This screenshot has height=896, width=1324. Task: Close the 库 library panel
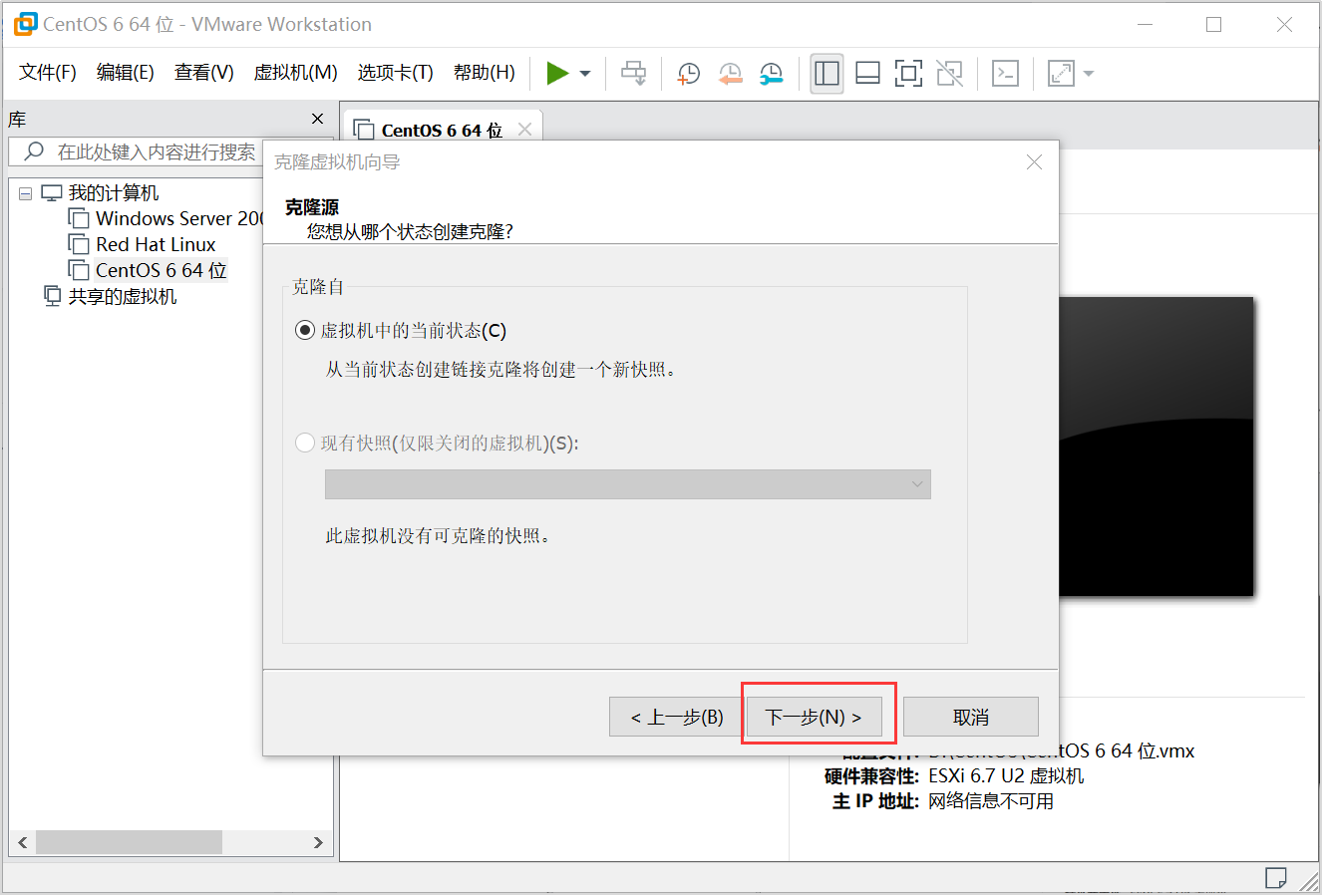[x=317, y=119]
